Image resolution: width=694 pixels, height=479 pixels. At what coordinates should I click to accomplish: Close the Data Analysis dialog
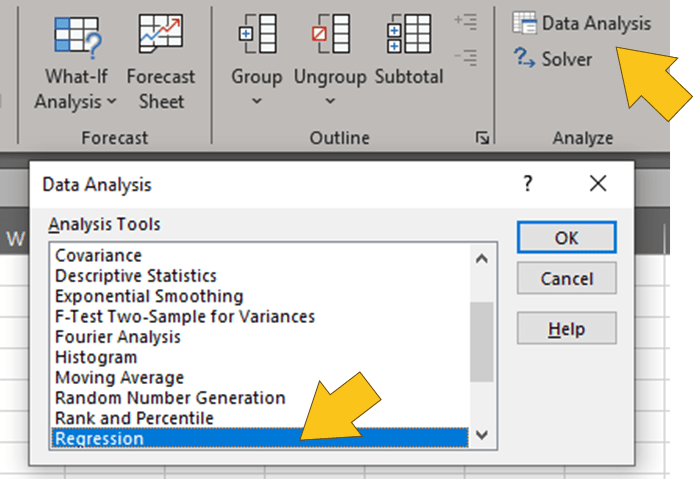[598, 184]
